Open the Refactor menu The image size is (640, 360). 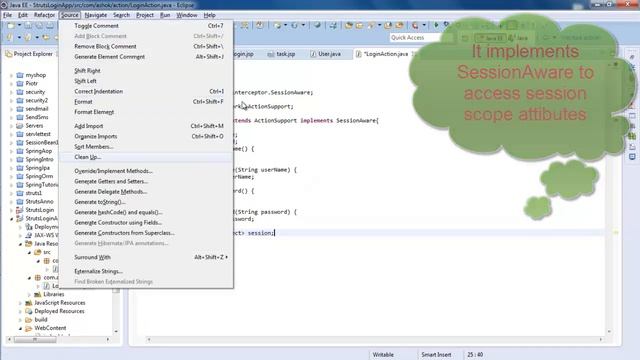(x=44, y=15)
